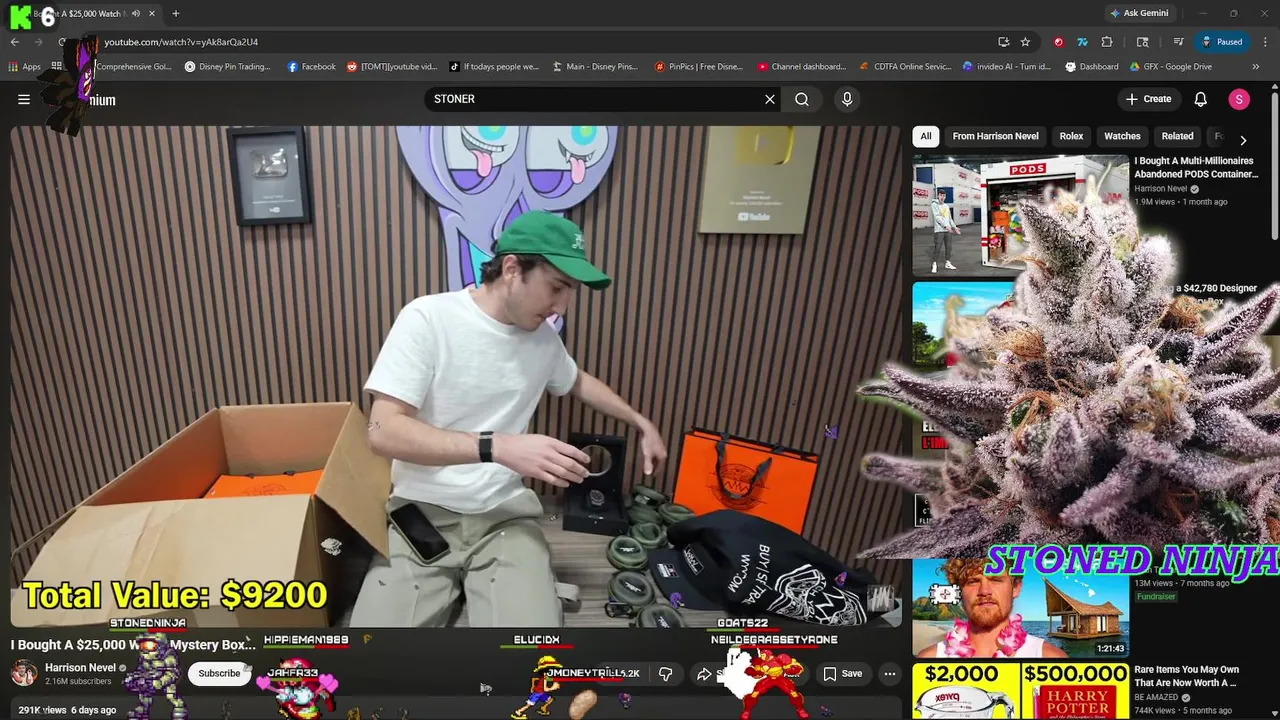
Task: Open PinPics bookmark
Action: point(699,67)
